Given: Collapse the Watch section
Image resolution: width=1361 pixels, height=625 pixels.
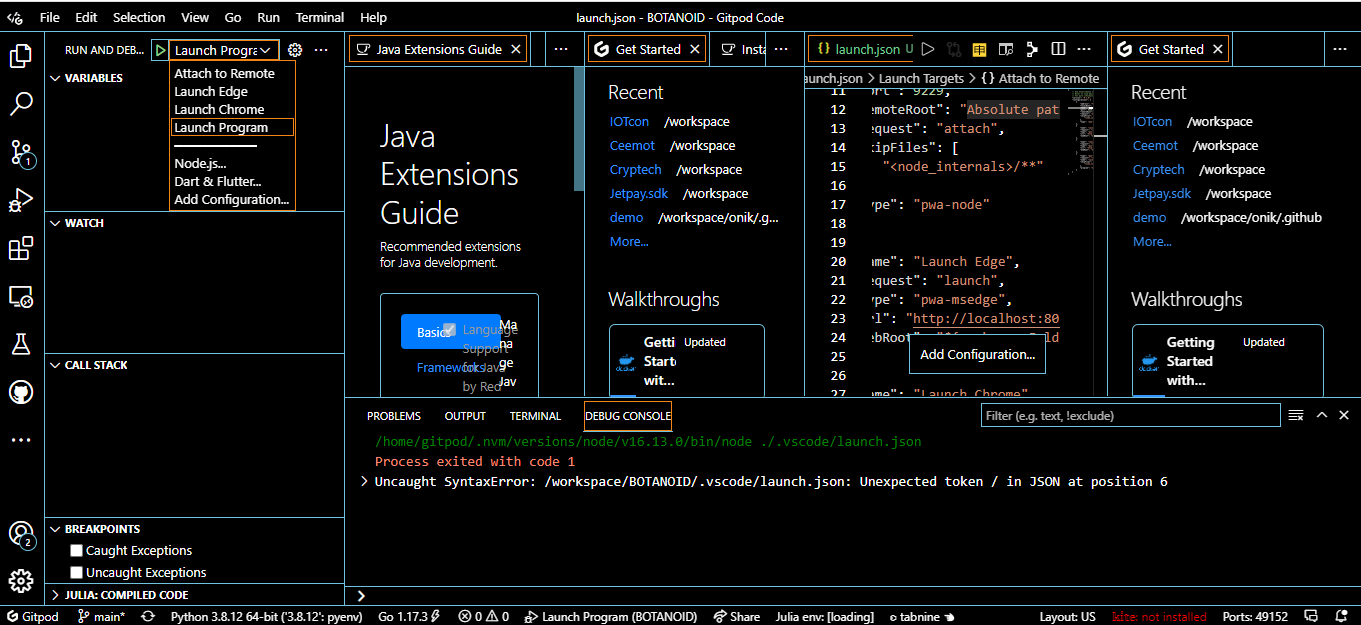Looking at the screenshot, I should (194, 223).
